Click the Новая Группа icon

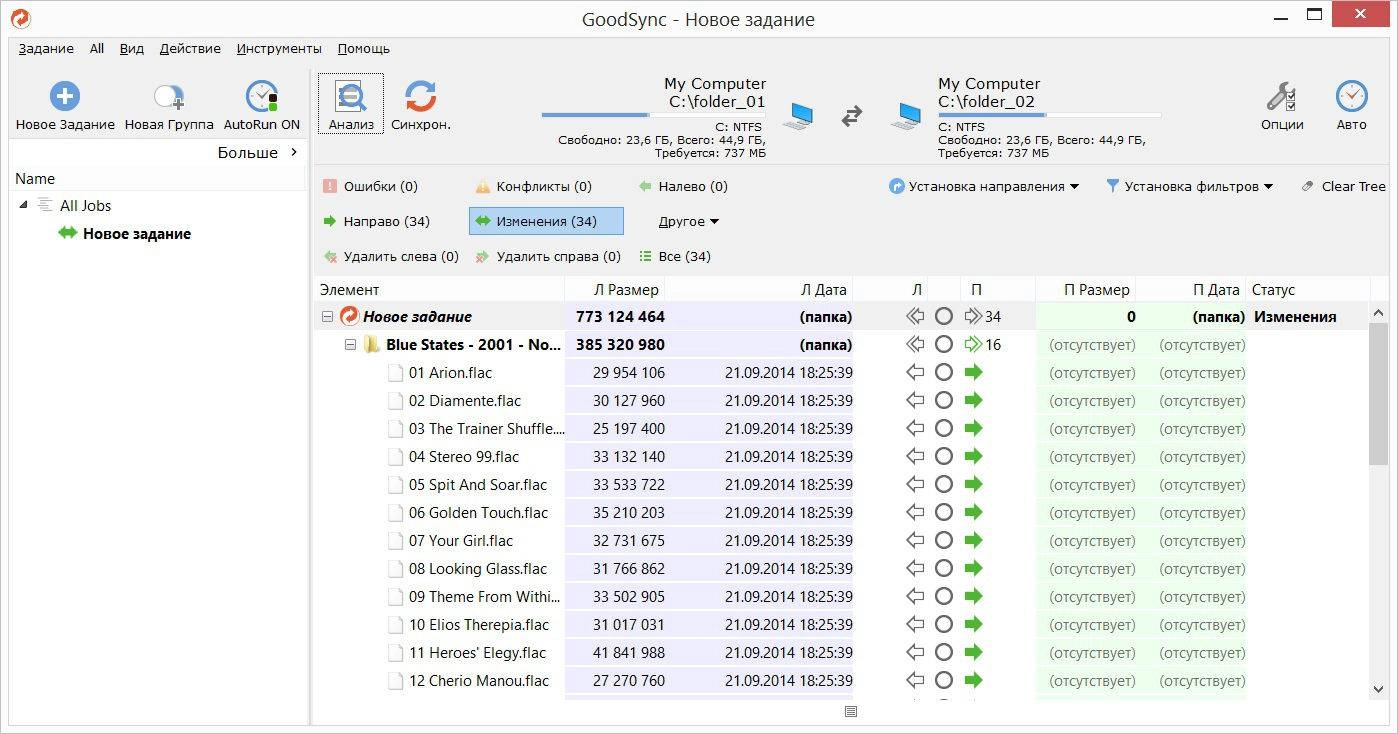coord(169,96)
